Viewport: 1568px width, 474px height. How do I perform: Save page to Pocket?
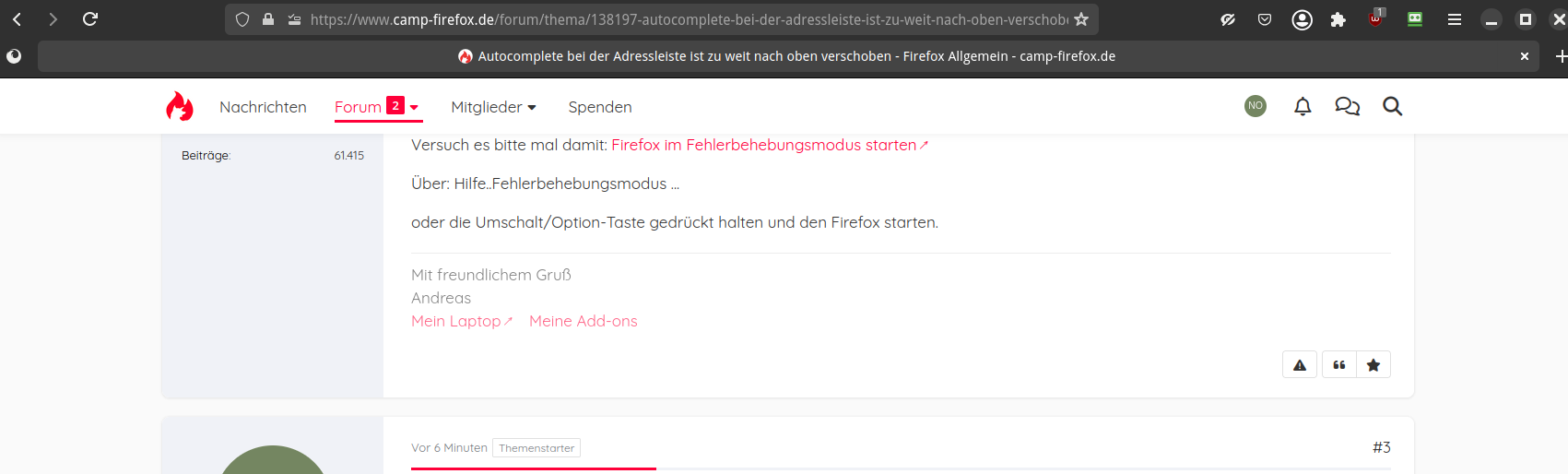click(x=1265, y=19)
